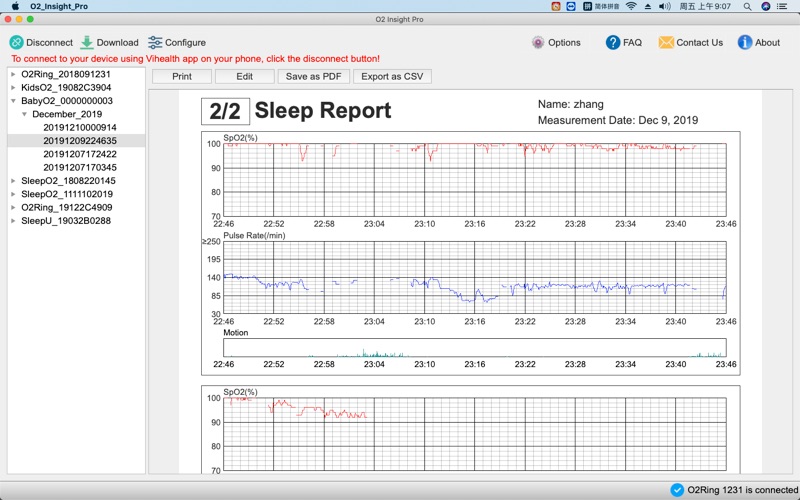
Task: Expand the SleepO2_1808220145 device
Action: click(x=13, y=181)
